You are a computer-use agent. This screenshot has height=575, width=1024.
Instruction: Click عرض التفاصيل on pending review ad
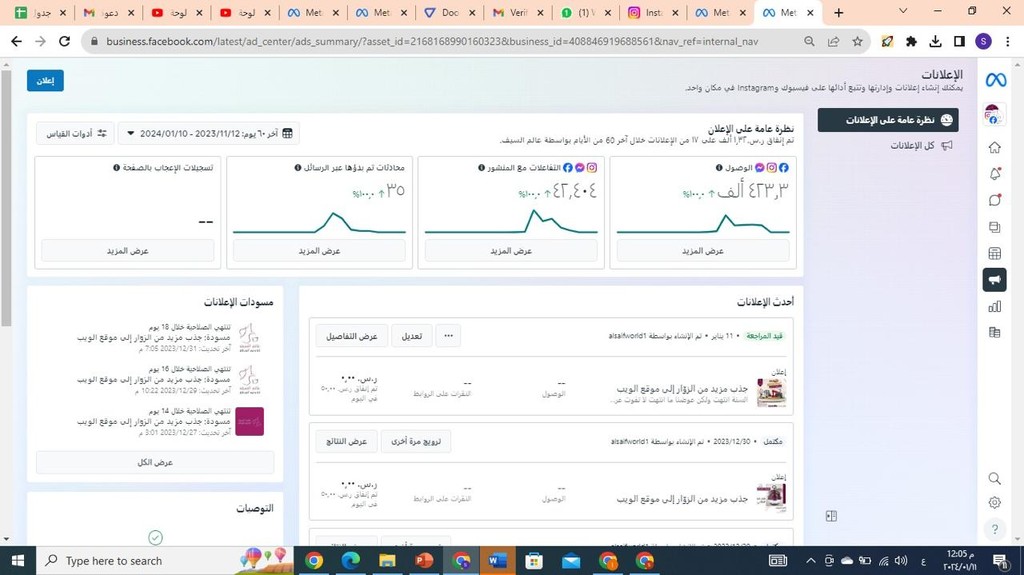351,336
